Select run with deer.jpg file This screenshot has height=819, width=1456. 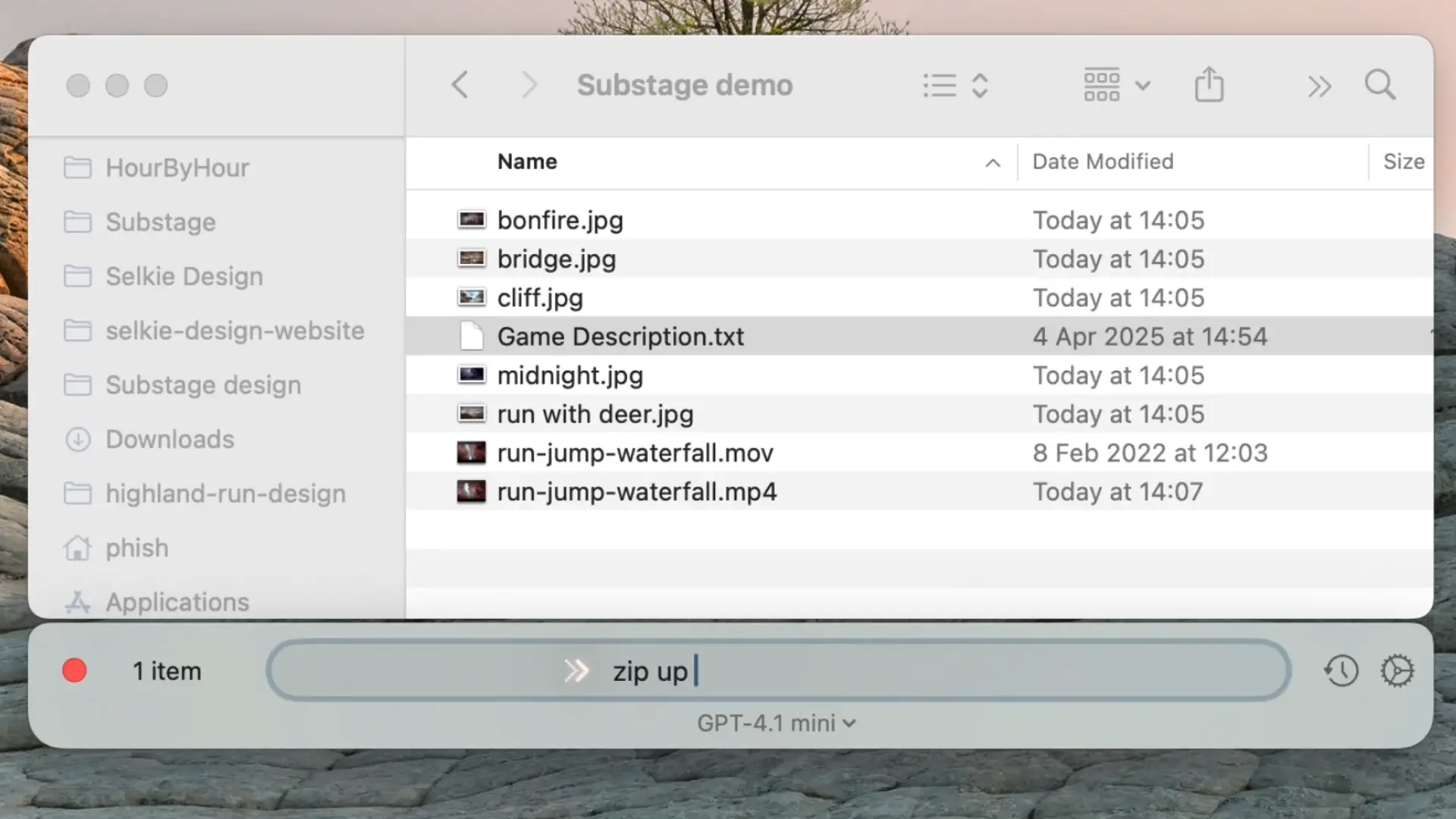[x=919, y=413]
